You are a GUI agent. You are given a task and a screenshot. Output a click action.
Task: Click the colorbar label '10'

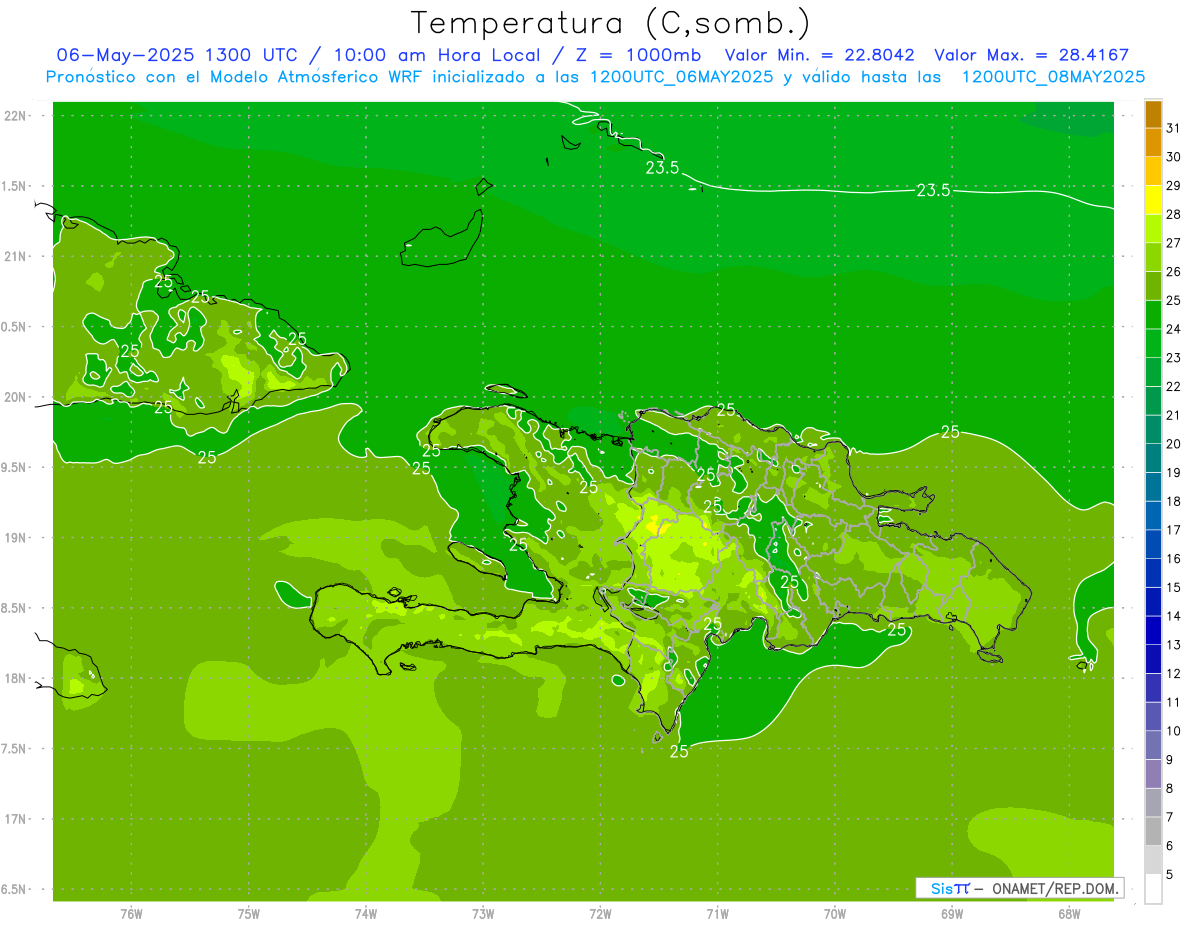click(1174, 731)
